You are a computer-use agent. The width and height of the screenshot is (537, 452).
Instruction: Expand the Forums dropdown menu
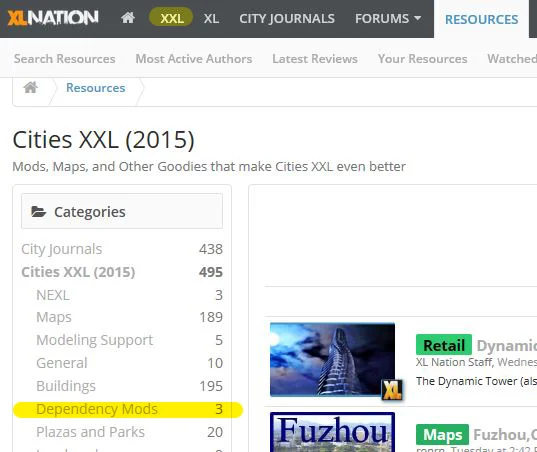tap(388, 18)
